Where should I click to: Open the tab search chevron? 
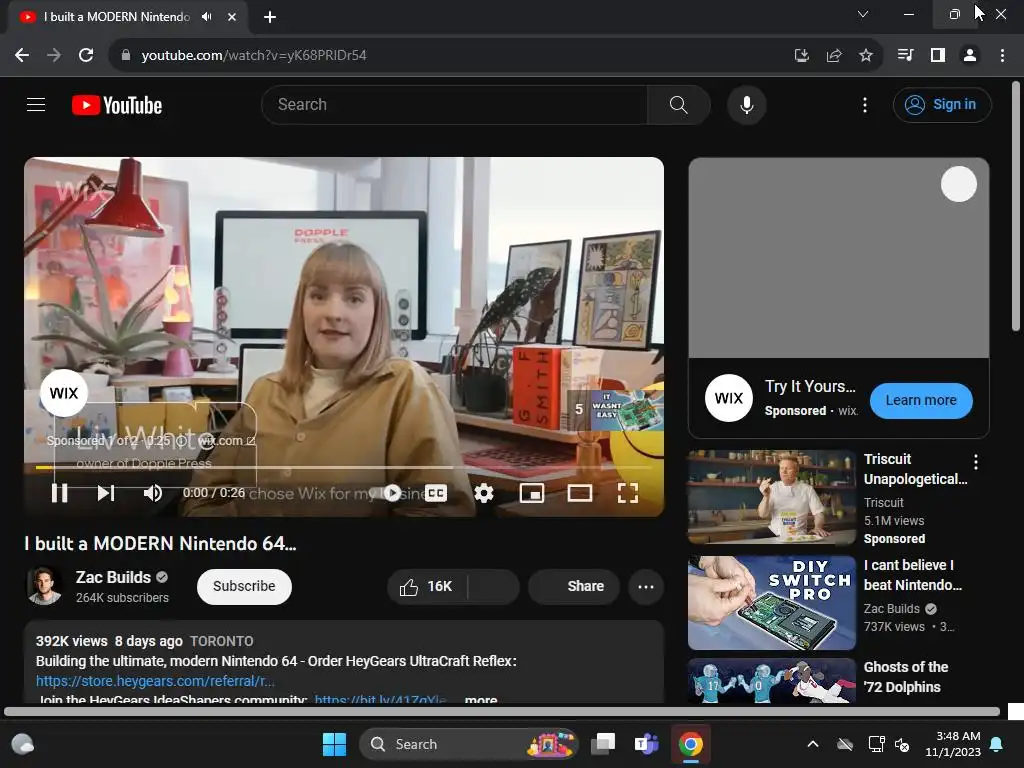(863, 14)
